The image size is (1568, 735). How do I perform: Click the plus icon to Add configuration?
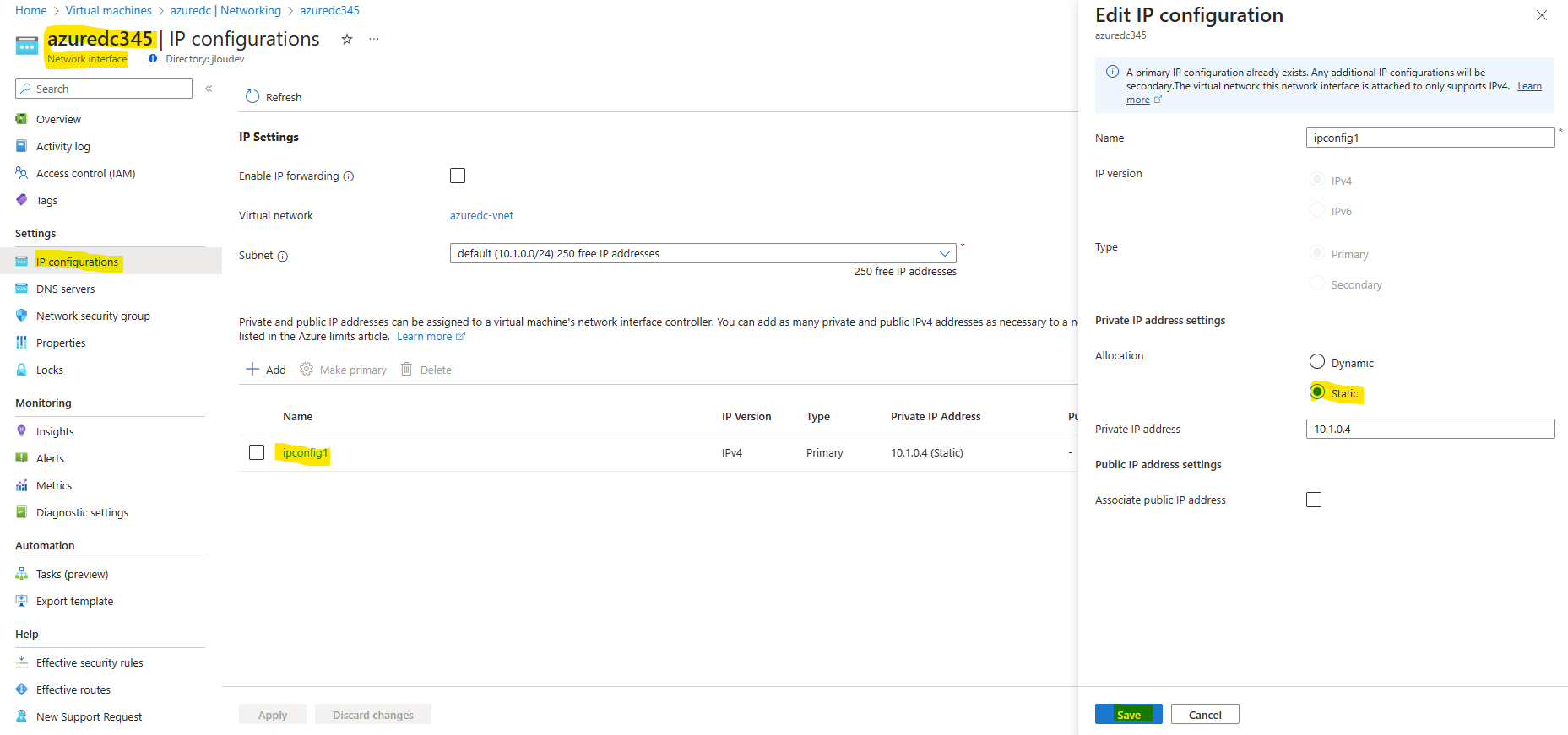tap(252, 369)
